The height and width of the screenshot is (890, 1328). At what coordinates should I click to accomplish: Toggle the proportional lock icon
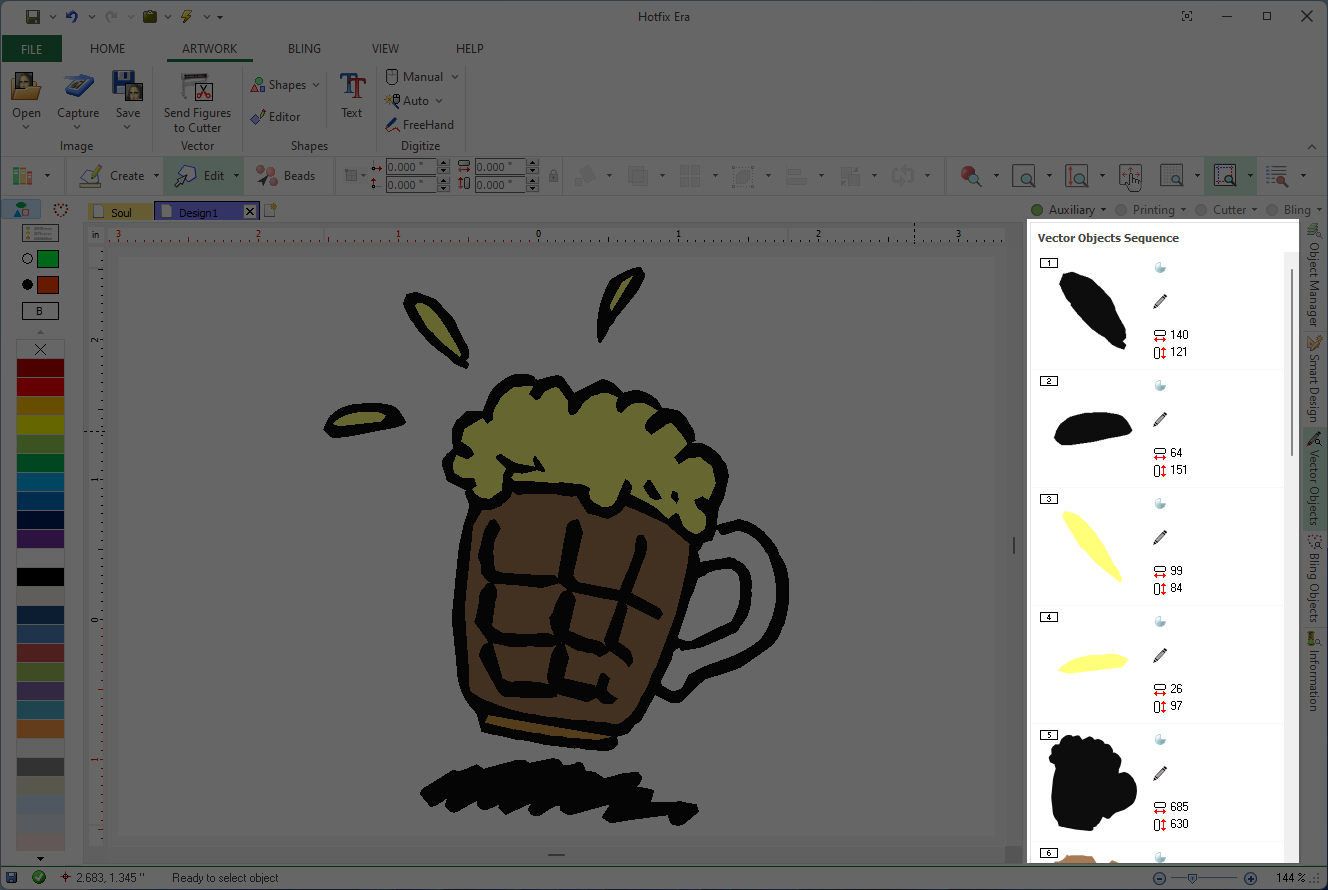[553, 176]
